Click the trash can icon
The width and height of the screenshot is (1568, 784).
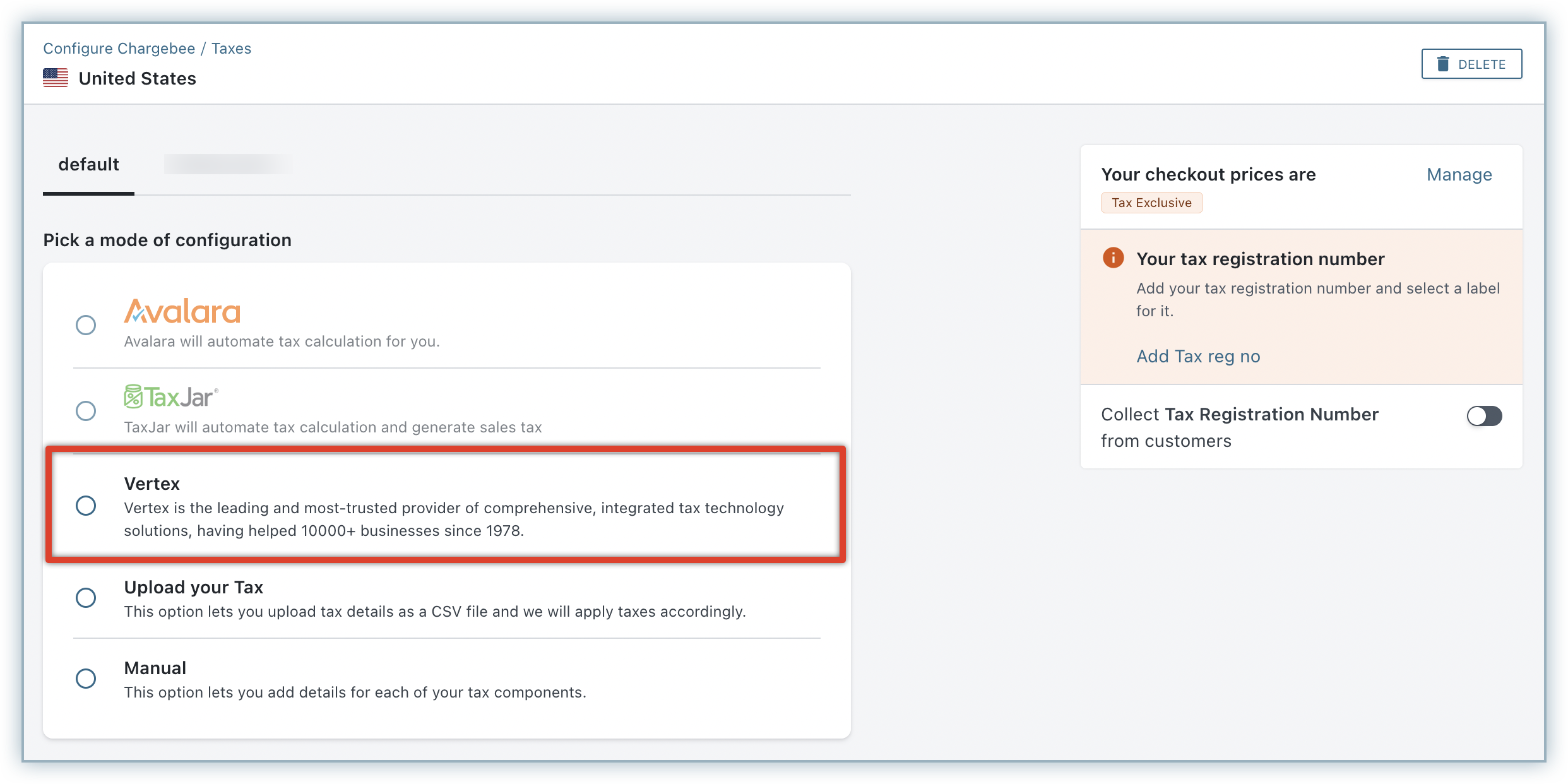click(x=1443, y=64)
